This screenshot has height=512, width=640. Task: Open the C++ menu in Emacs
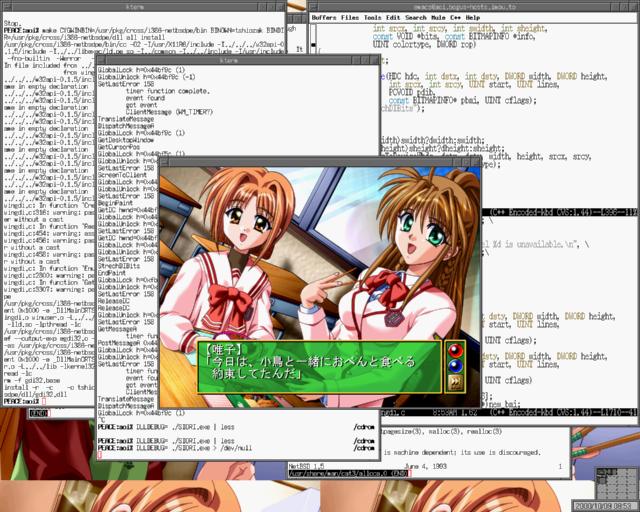456,18
